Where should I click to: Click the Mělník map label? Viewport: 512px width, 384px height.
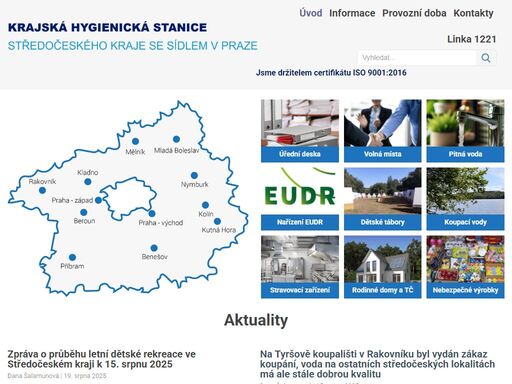[x=135, y=152]
